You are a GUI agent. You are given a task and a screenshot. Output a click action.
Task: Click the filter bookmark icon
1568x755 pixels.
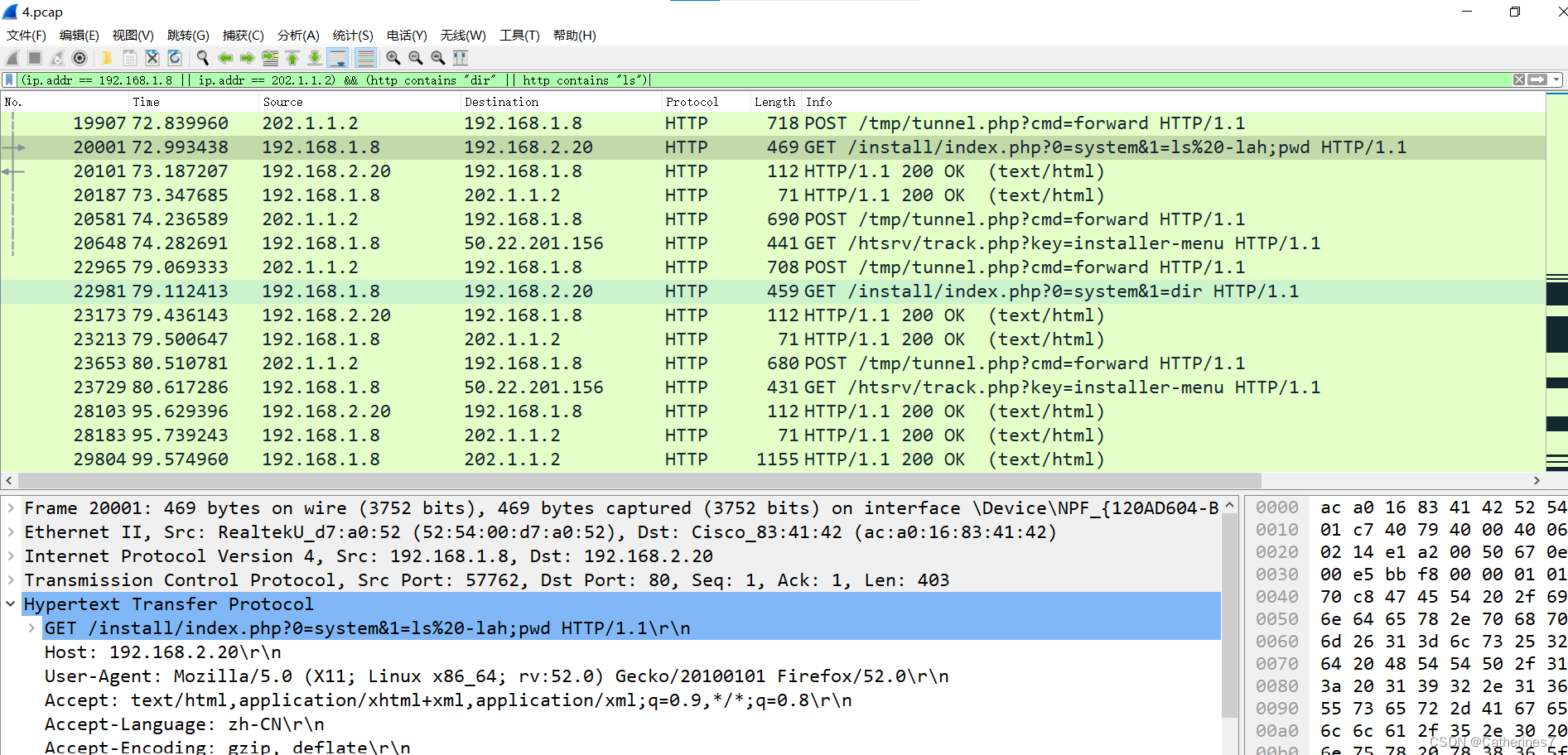pos(9,80)
